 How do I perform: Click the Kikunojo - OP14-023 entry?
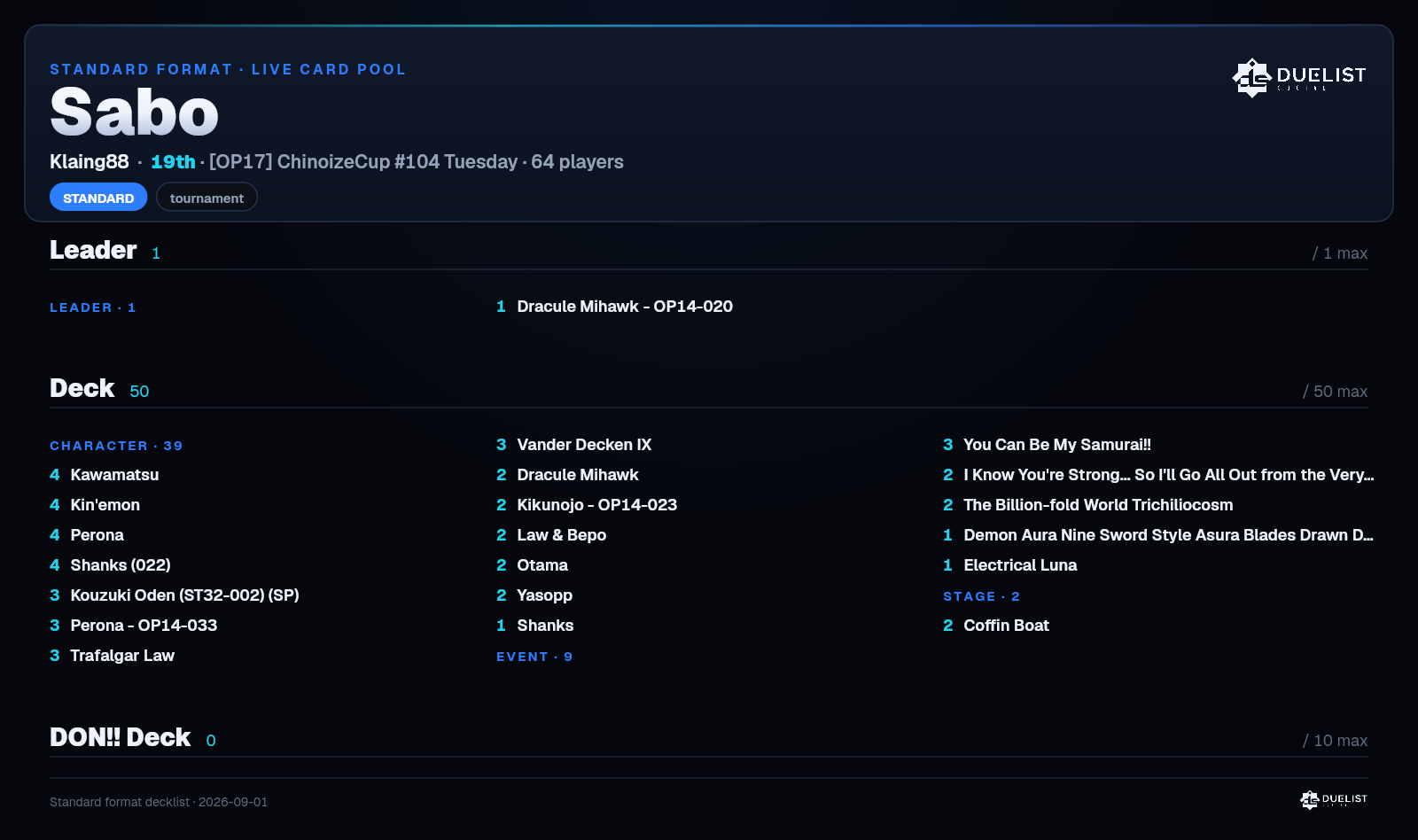pyautogui.click(x=587, y=505)
